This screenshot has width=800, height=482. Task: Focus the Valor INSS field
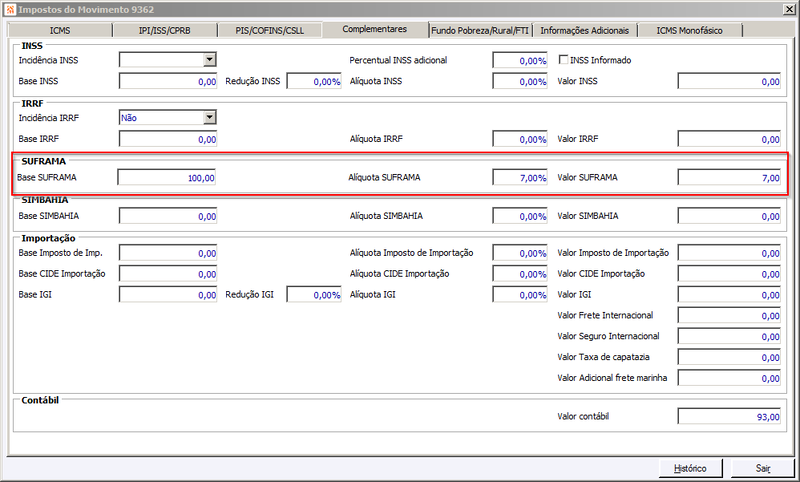[x=729, y=81]
